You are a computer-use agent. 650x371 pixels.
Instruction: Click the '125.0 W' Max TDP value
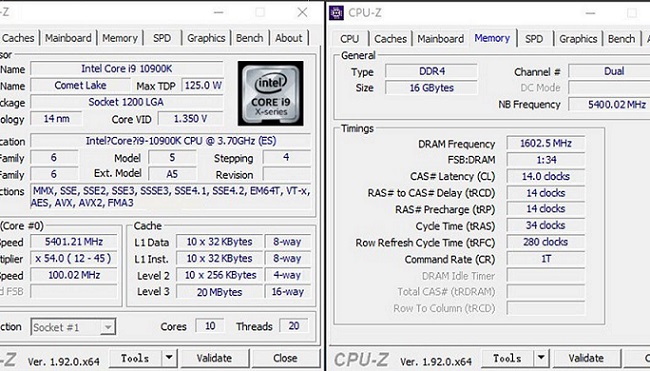click(x=203, y=85)
